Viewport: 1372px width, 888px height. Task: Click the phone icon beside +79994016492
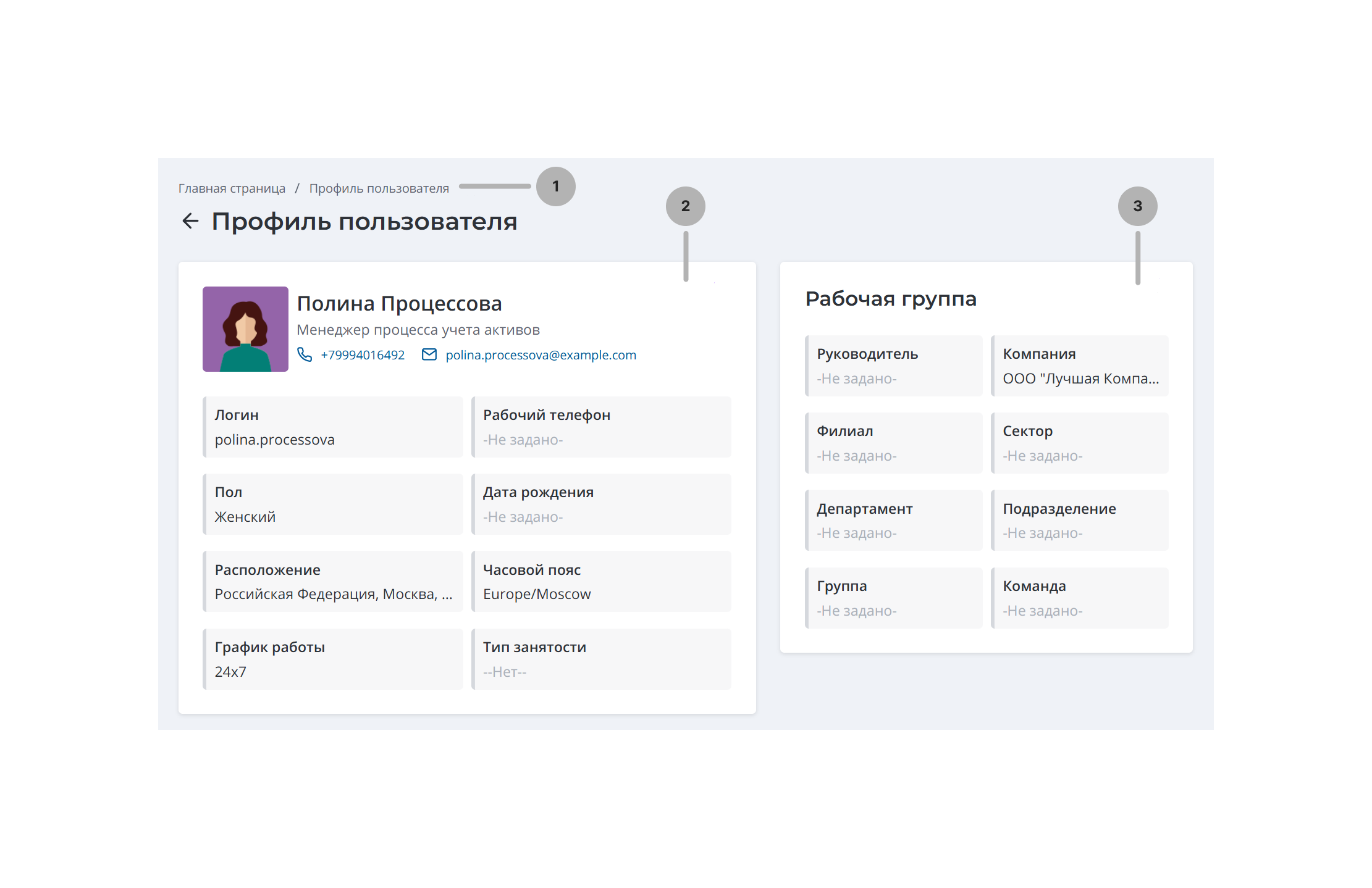pyautogui.click(x=305, y=354)
